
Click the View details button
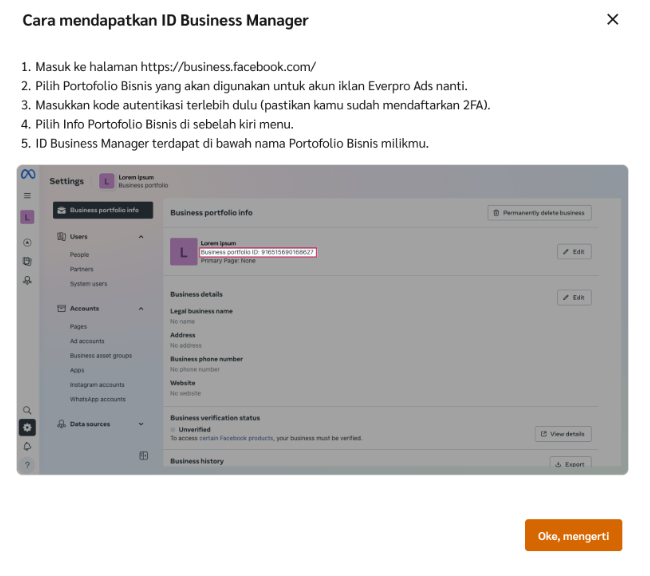[563, 434]
